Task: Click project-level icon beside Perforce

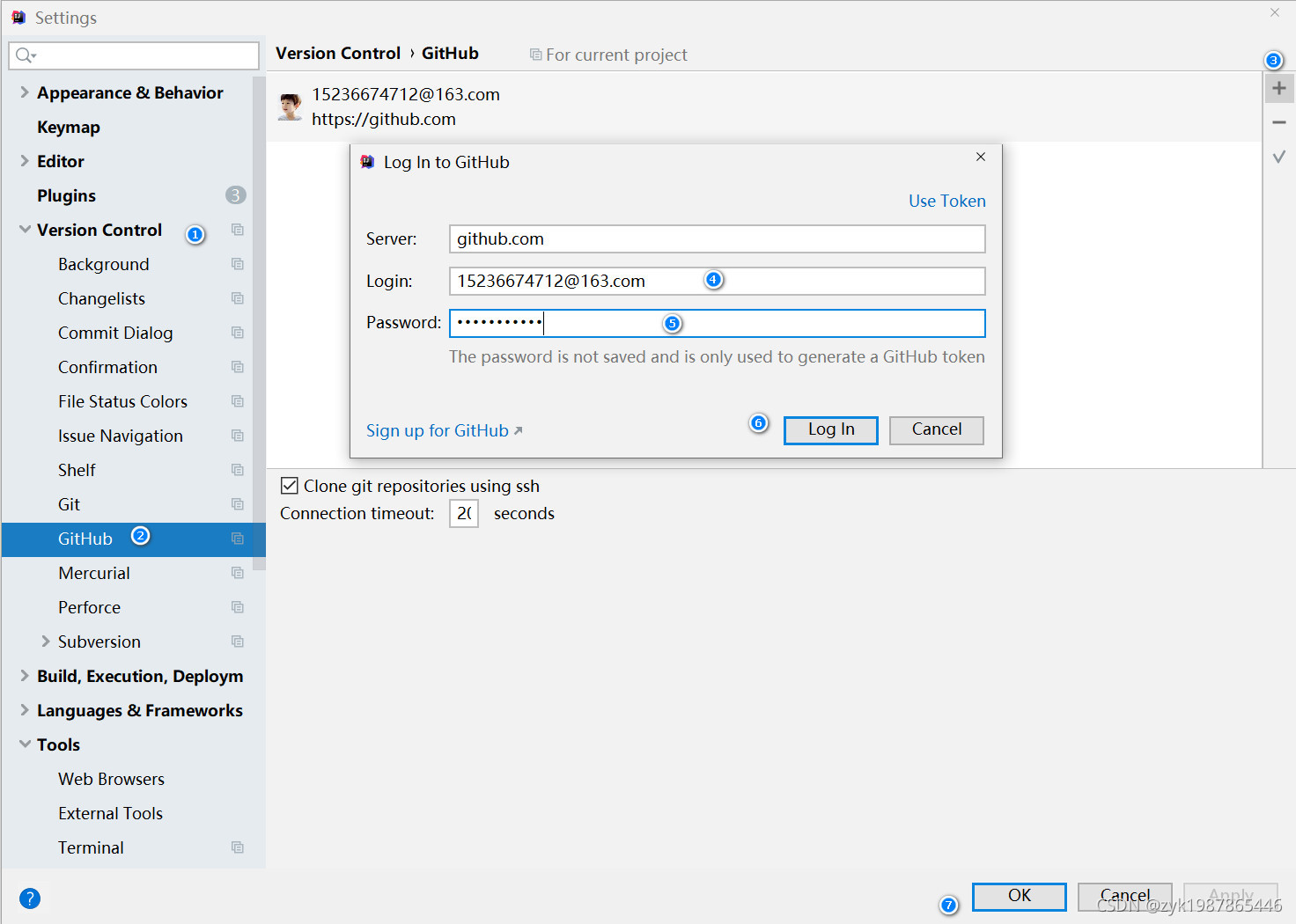Action: (238, 607)
